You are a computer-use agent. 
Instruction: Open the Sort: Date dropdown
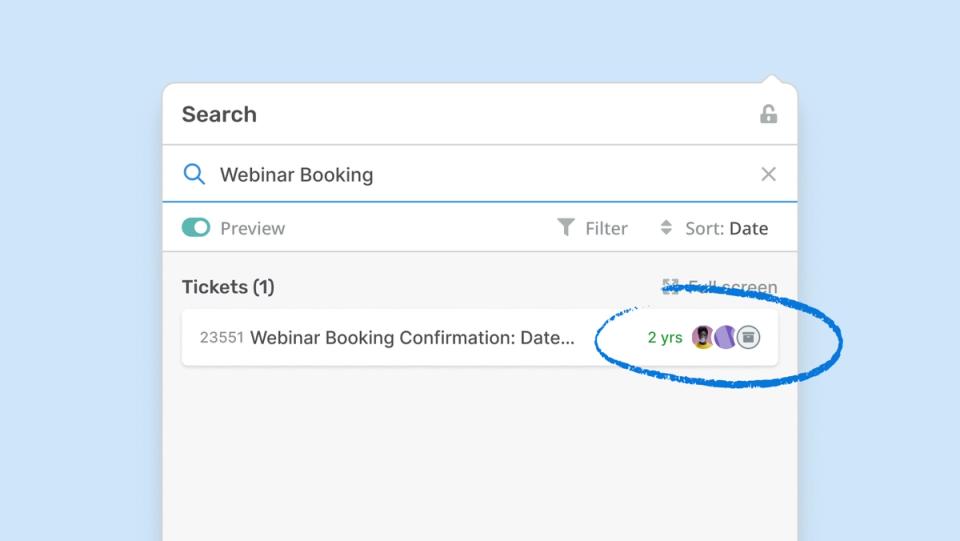(x=726, y=228)
